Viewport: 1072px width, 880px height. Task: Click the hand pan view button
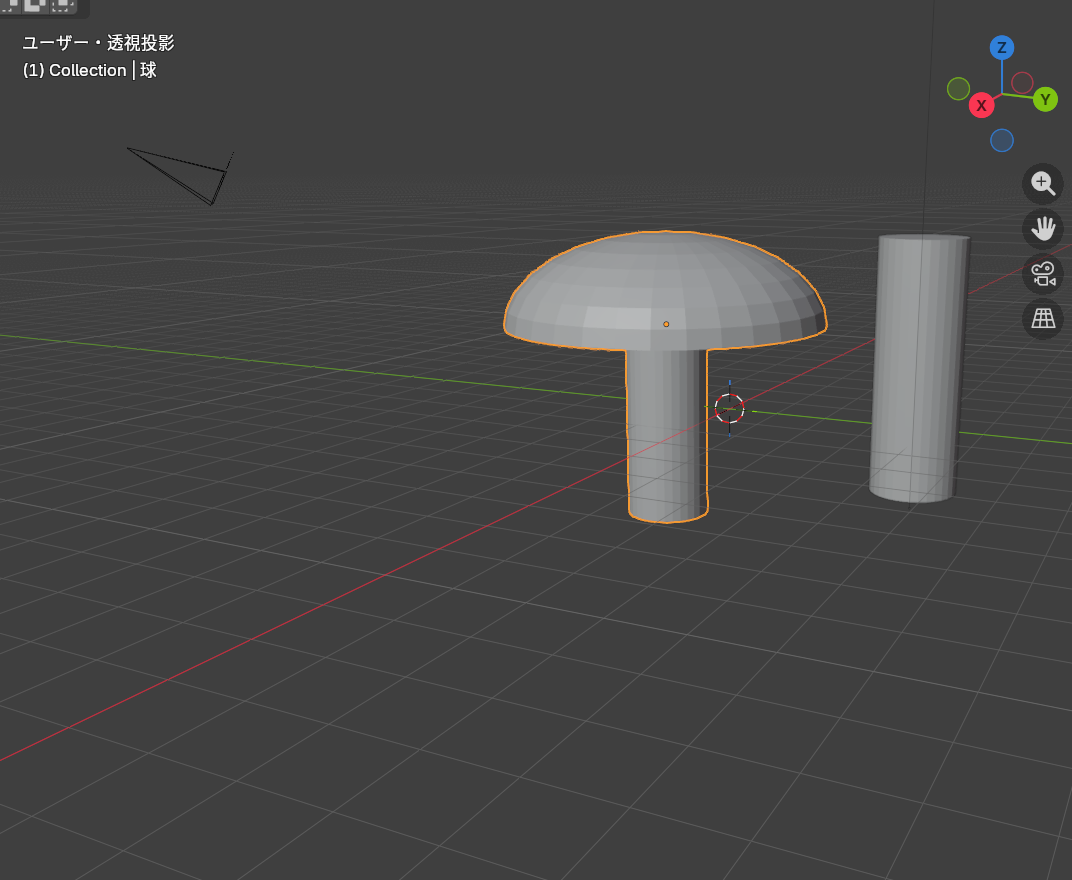[x=1043, y=228]
